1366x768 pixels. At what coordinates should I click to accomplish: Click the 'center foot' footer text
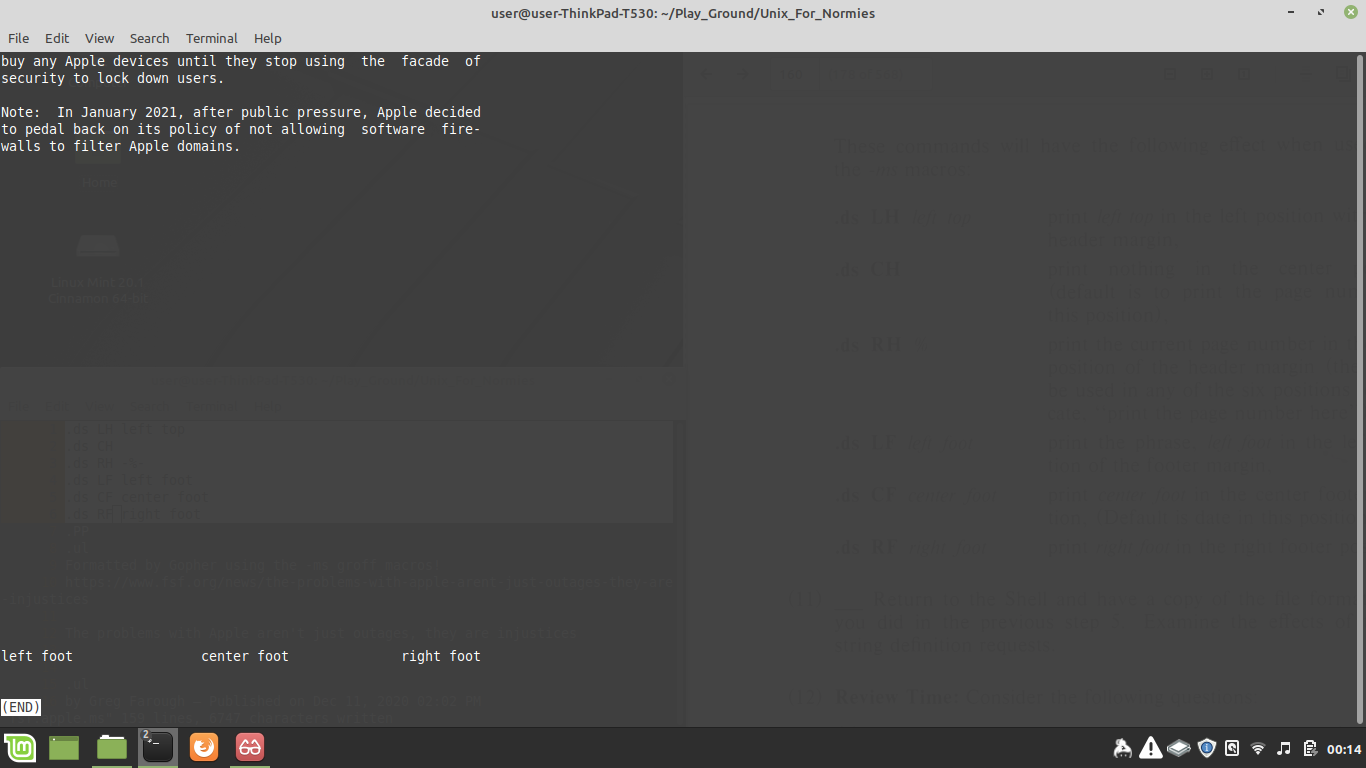tap(245, 656)
